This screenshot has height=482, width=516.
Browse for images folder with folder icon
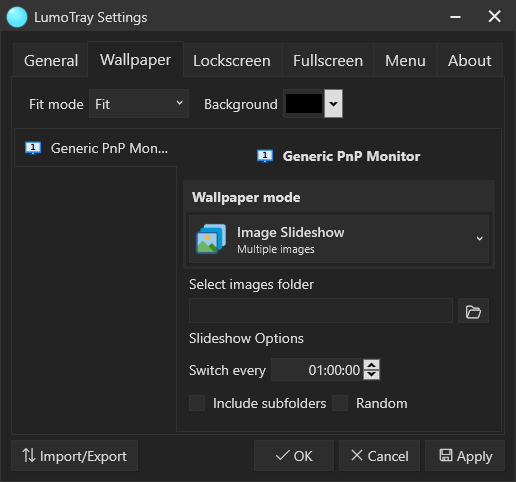[473, 311]
